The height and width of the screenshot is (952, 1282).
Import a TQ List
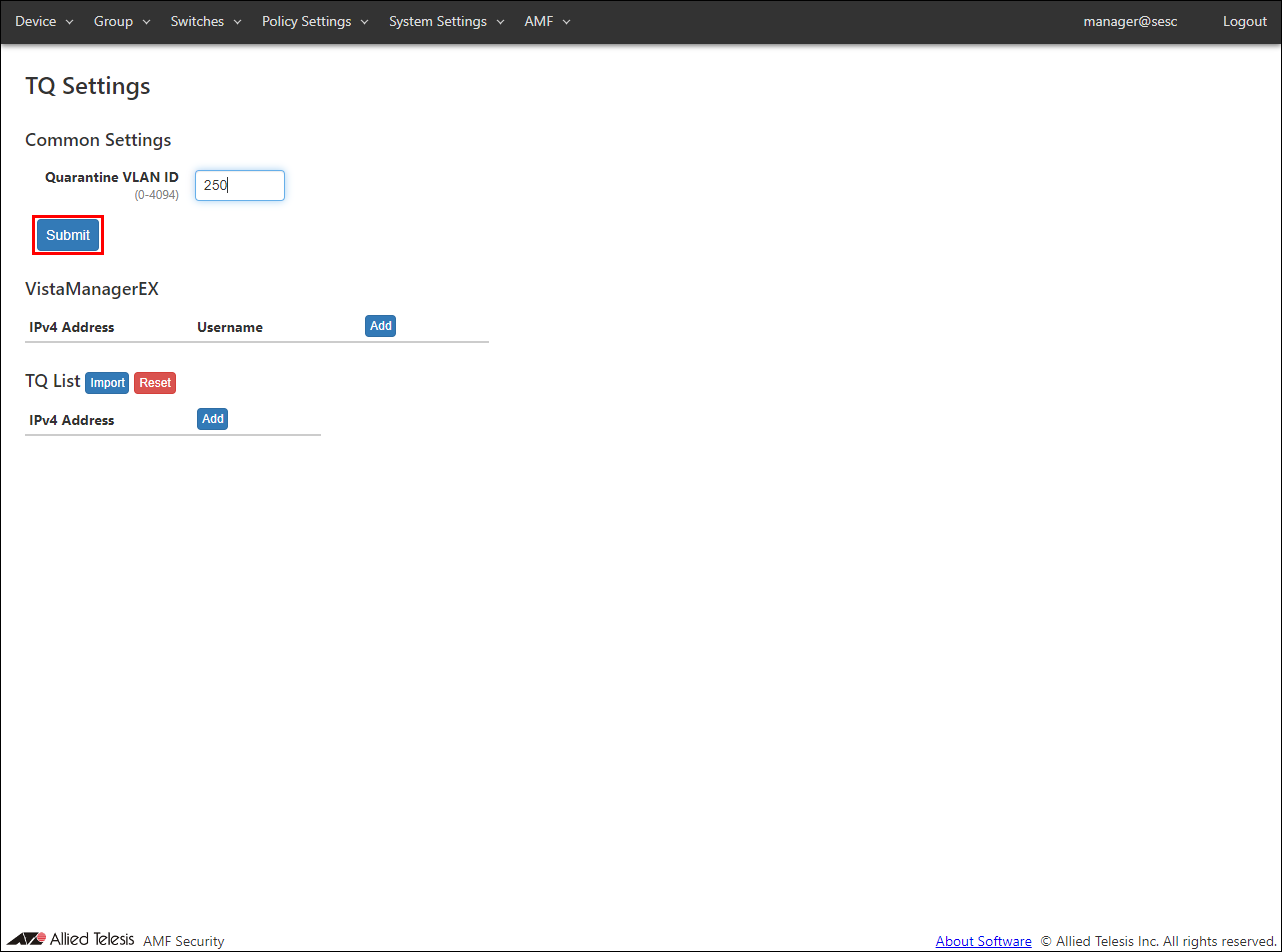[x=107, y=383]
